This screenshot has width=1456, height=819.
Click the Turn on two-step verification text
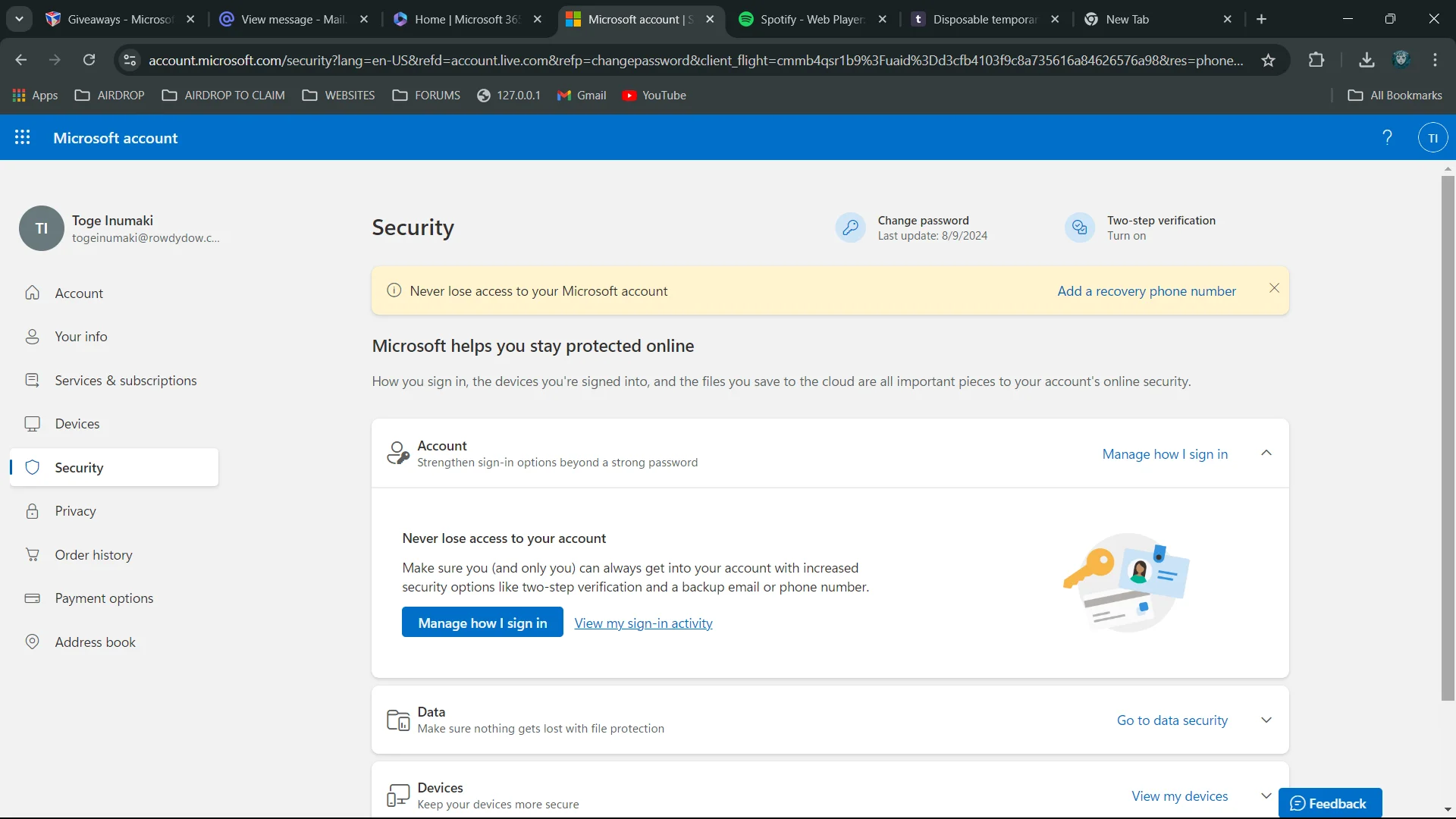[1126, 236]
